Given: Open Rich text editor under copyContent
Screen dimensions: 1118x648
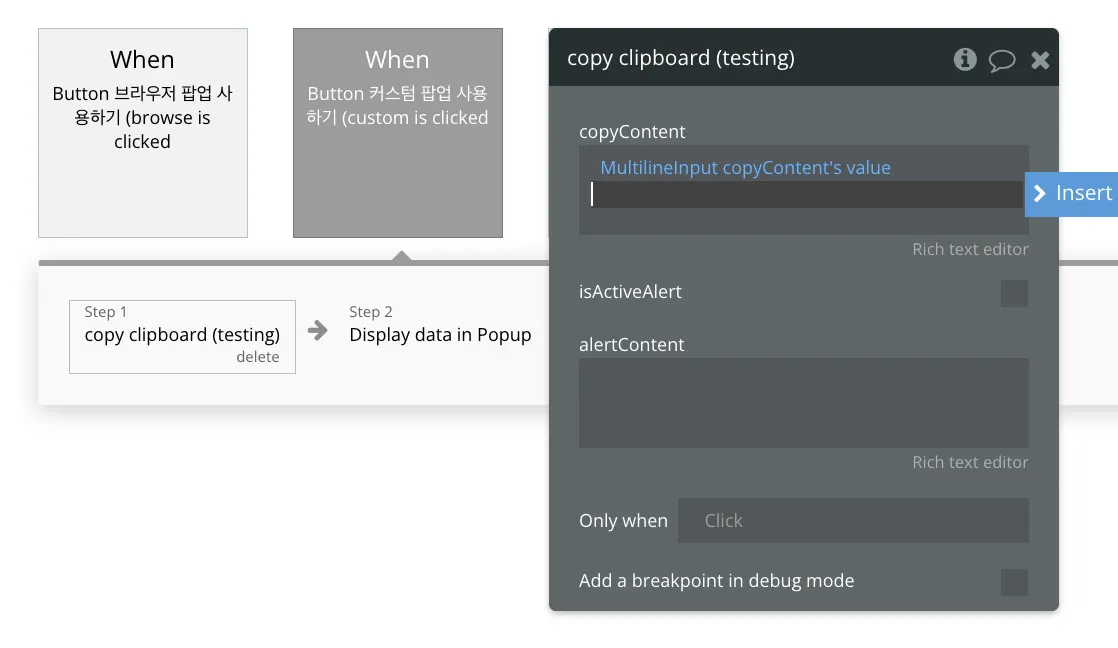Looking at the screenshot, I should (x=970, y=249).
